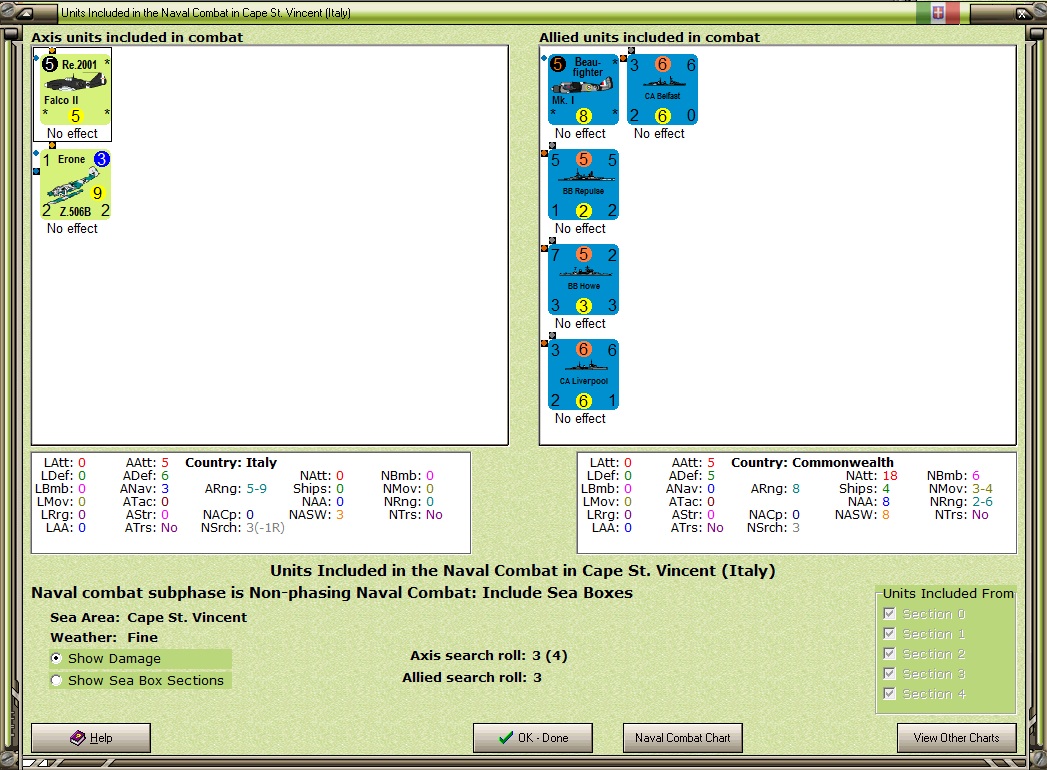Click 'No effect' under BB Howe

click(580, 323)
